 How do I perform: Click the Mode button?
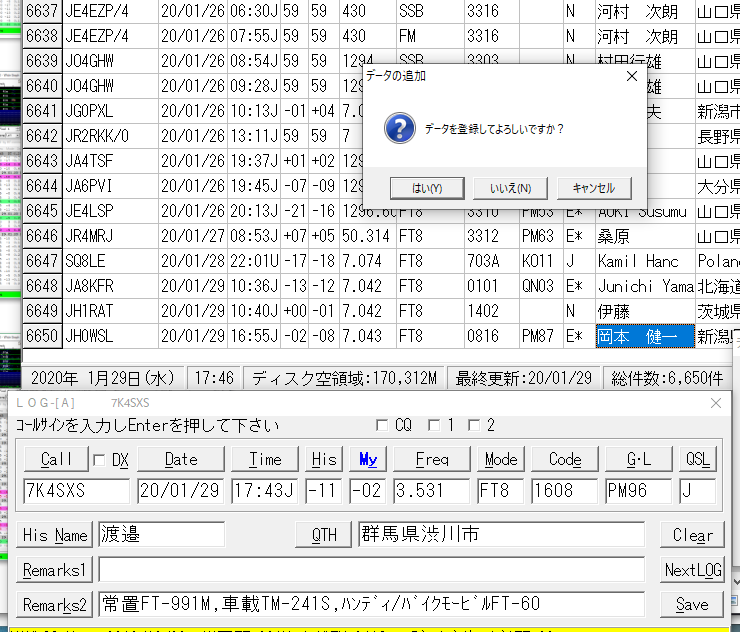(x=501, y=459)
